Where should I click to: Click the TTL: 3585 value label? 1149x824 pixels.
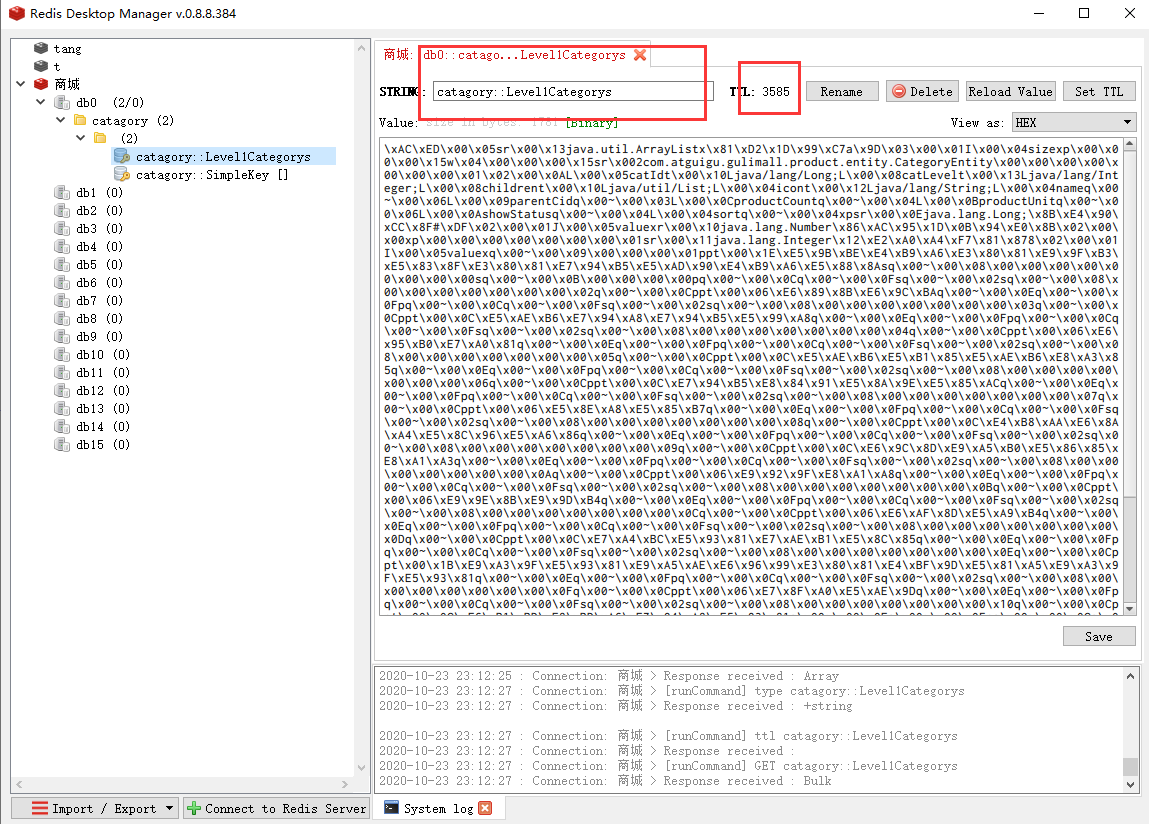pyautogui.click(x=760, y=92)
